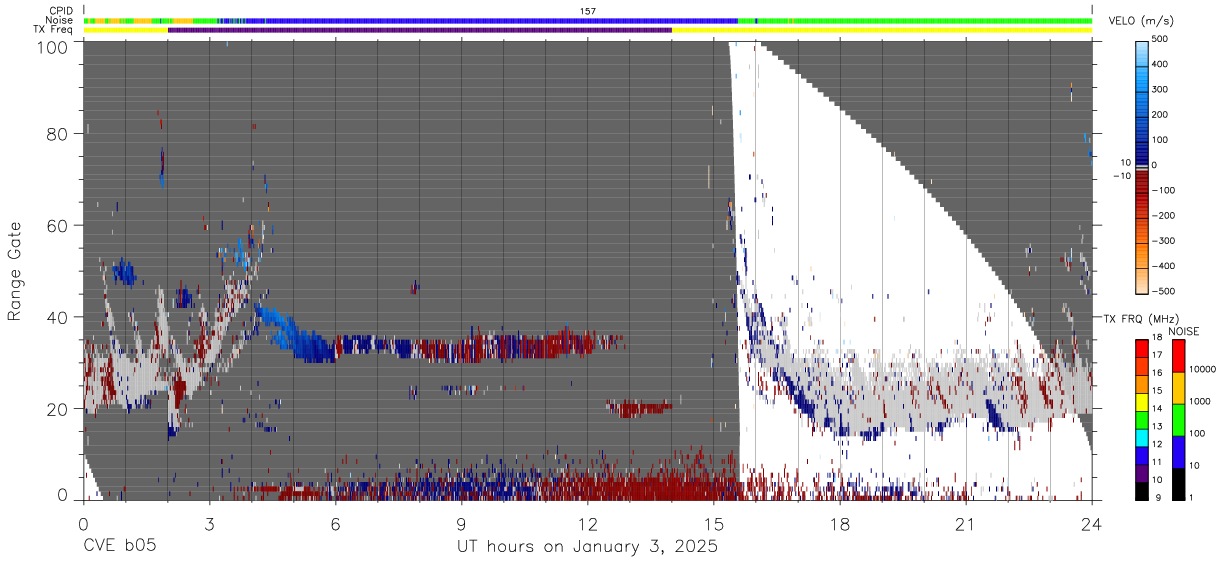Screen dimensions: 1228x567
Task: Click the hour 24 axis tick label
Action: (1092, 523)
